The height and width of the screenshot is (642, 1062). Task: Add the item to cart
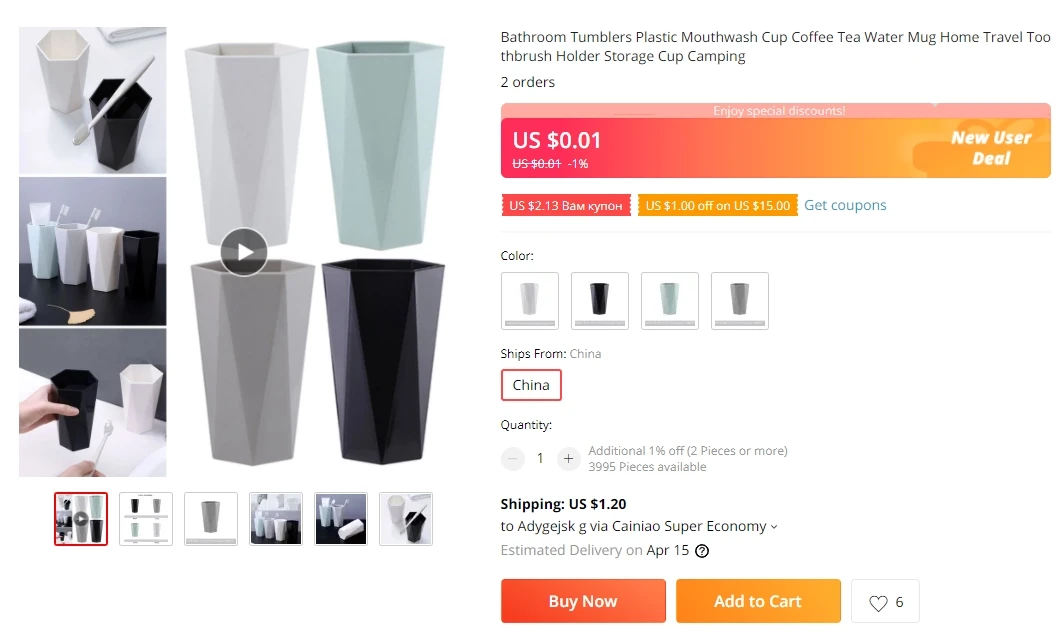[x=757, y=601]
